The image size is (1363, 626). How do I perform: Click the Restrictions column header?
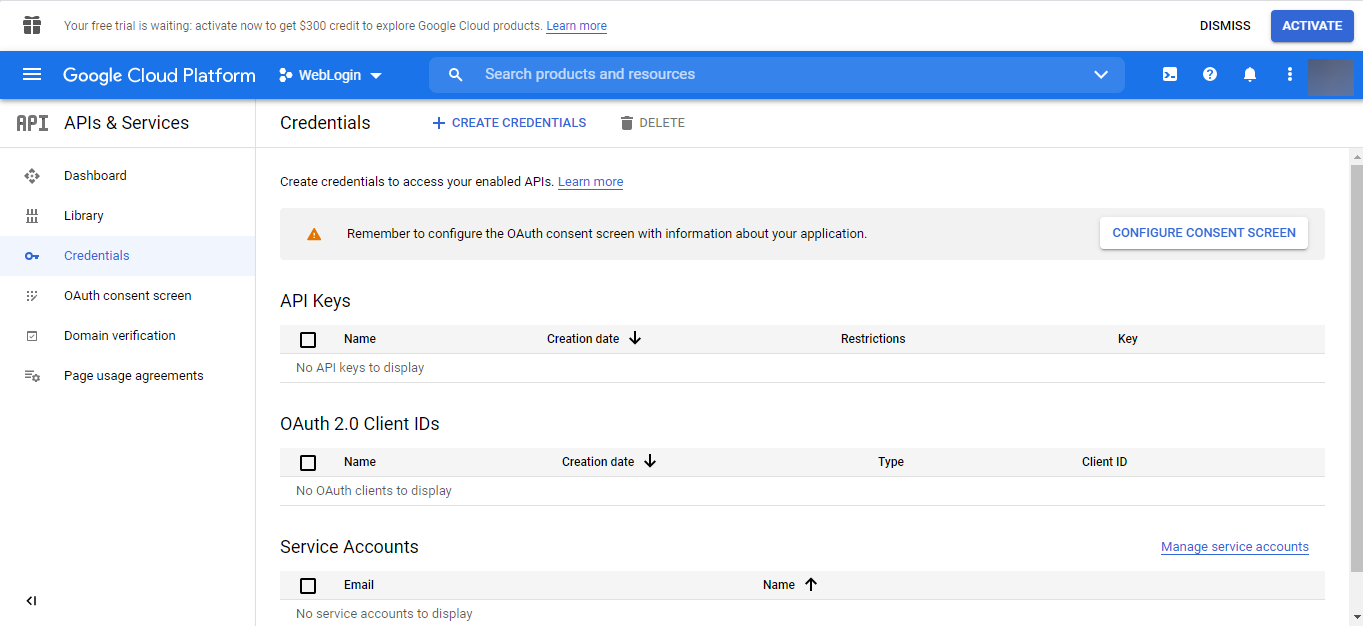pos(873,339)
